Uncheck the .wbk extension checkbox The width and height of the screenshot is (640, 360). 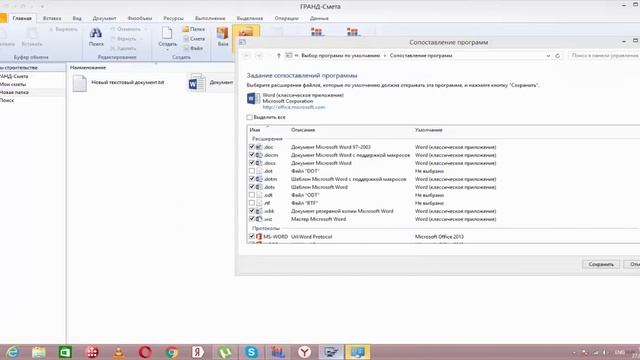tap(252, 211)
